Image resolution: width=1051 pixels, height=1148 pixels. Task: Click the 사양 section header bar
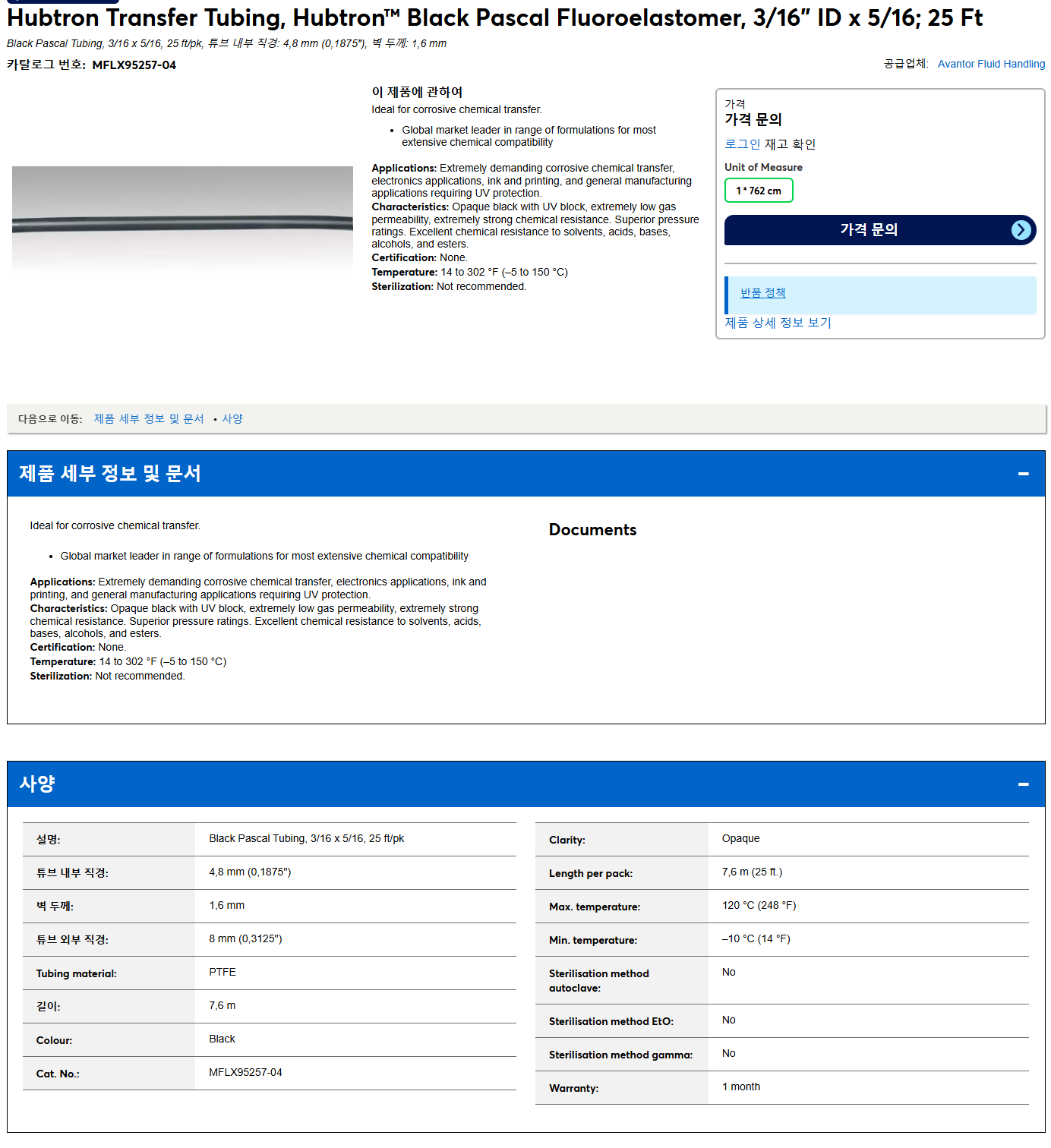coord(525,784)
